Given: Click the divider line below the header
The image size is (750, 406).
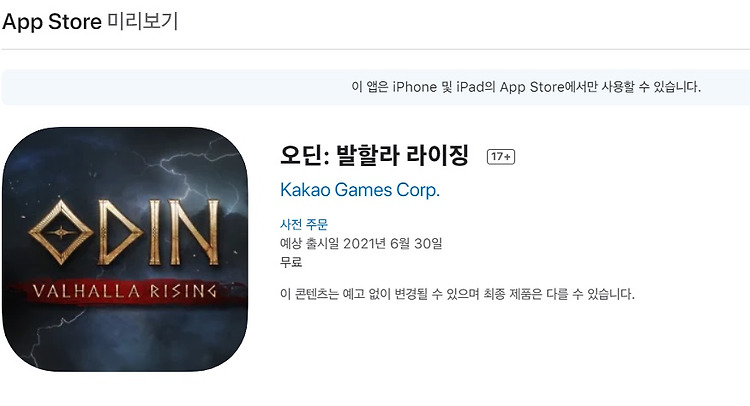Looking at the screenshot, I should [x=375, y=49].
